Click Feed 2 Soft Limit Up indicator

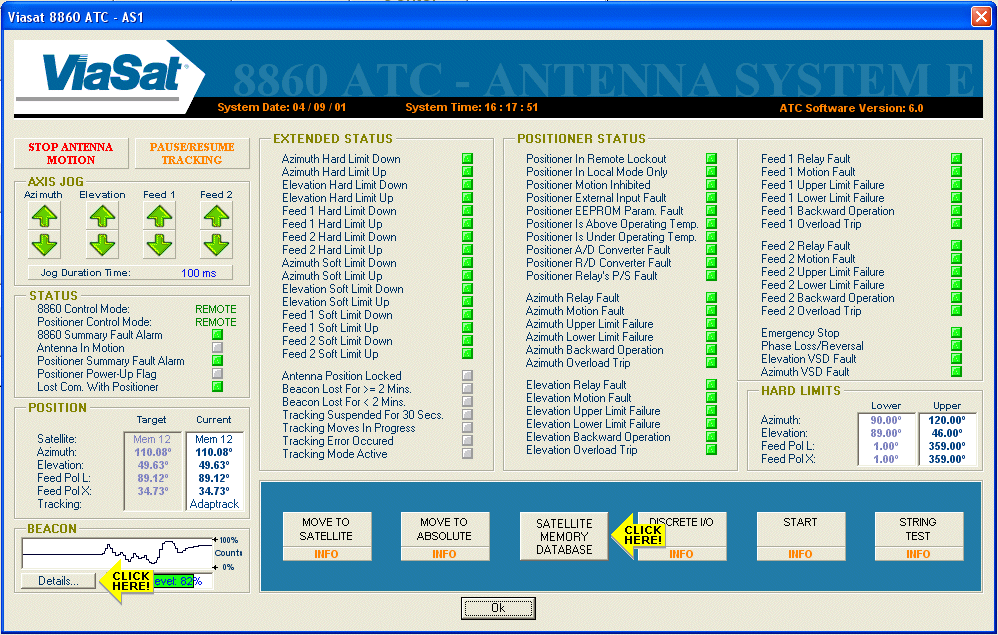[x=467, y=354]
